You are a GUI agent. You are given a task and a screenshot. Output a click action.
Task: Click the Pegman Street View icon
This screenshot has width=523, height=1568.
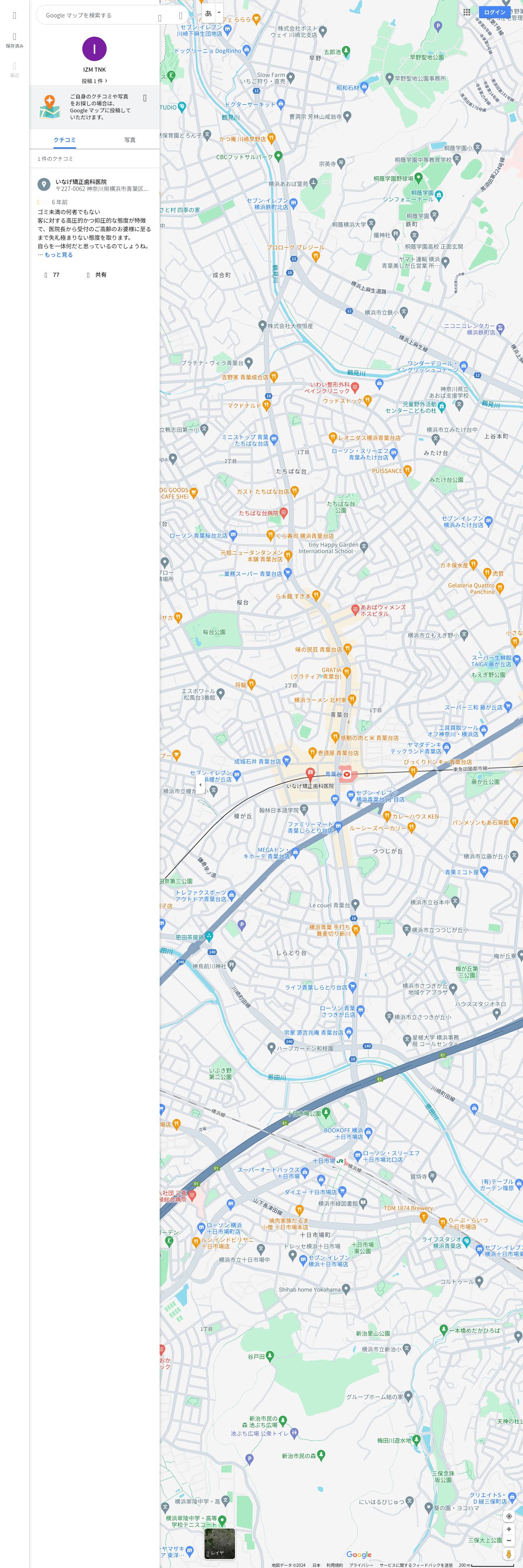[509, 1554]
